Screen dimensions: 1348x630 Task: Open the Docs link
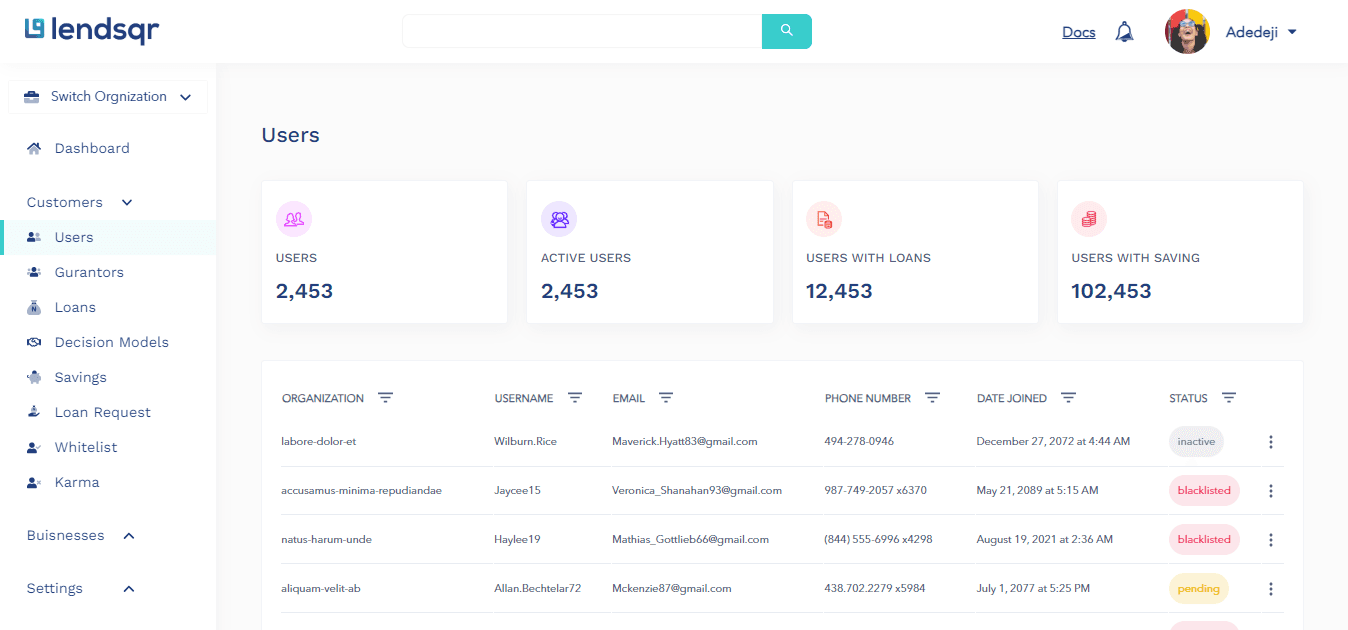pos(1079,32)
